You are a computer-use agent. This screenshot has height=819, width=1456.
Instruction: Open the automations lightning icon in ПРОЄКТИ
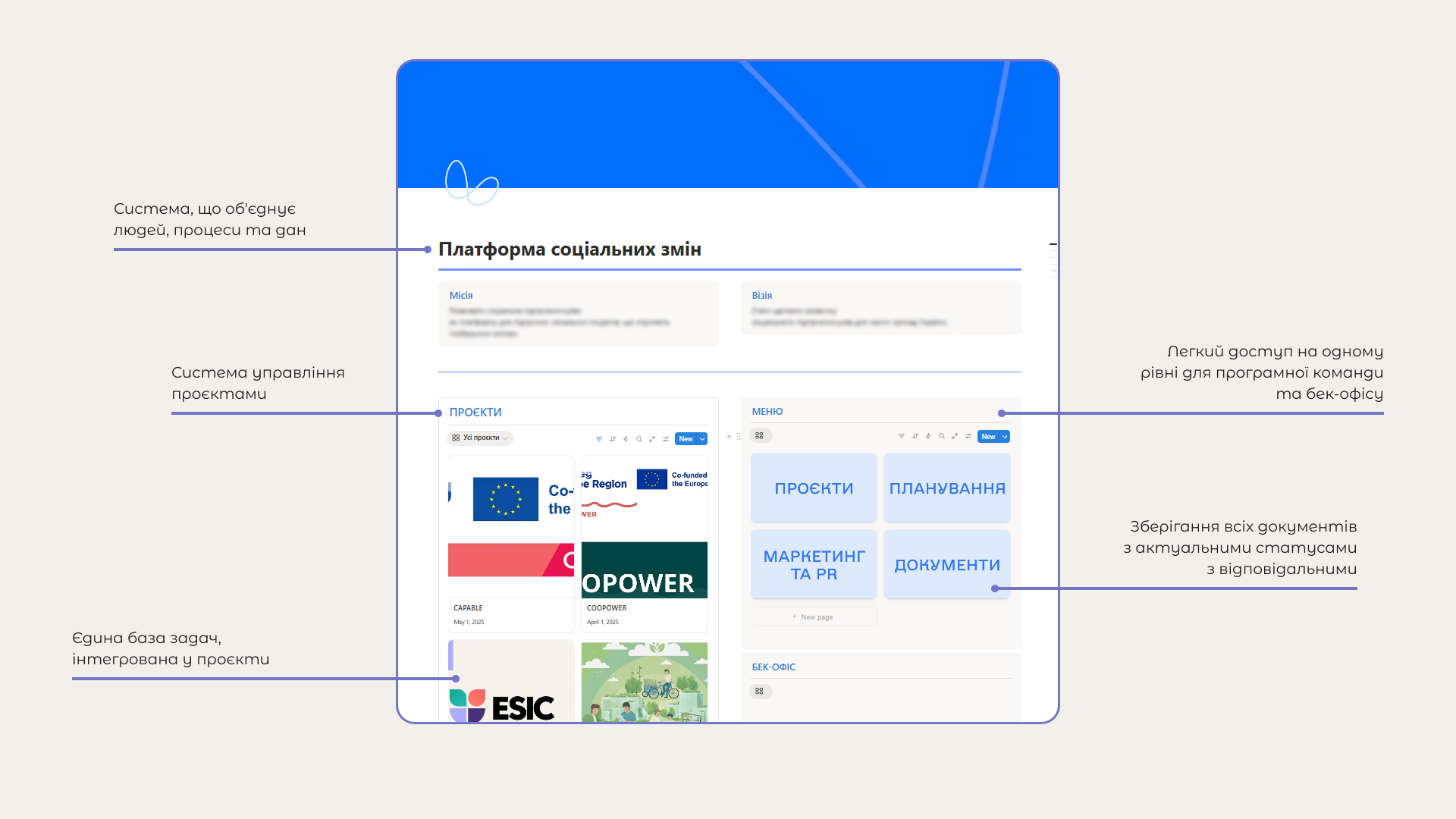(x=626, y=439)
